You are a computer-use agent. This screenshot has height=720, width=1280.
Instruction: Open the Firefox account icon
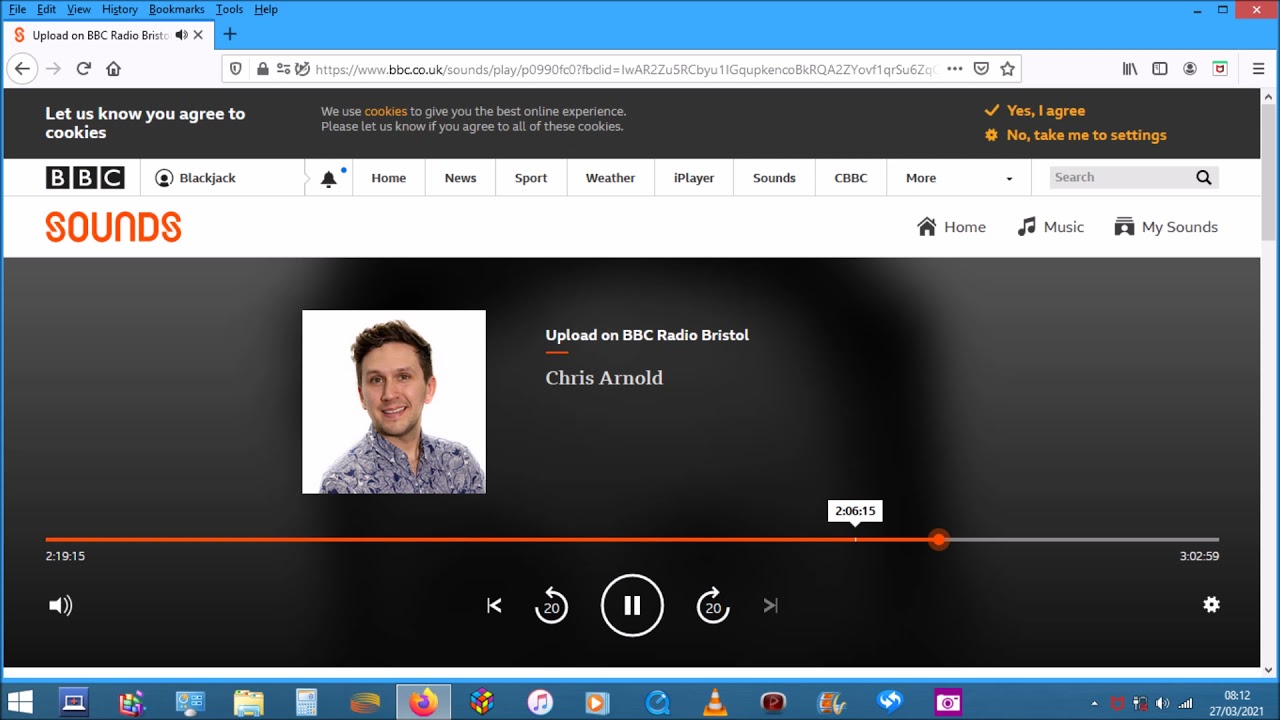tap(1190, 69)
